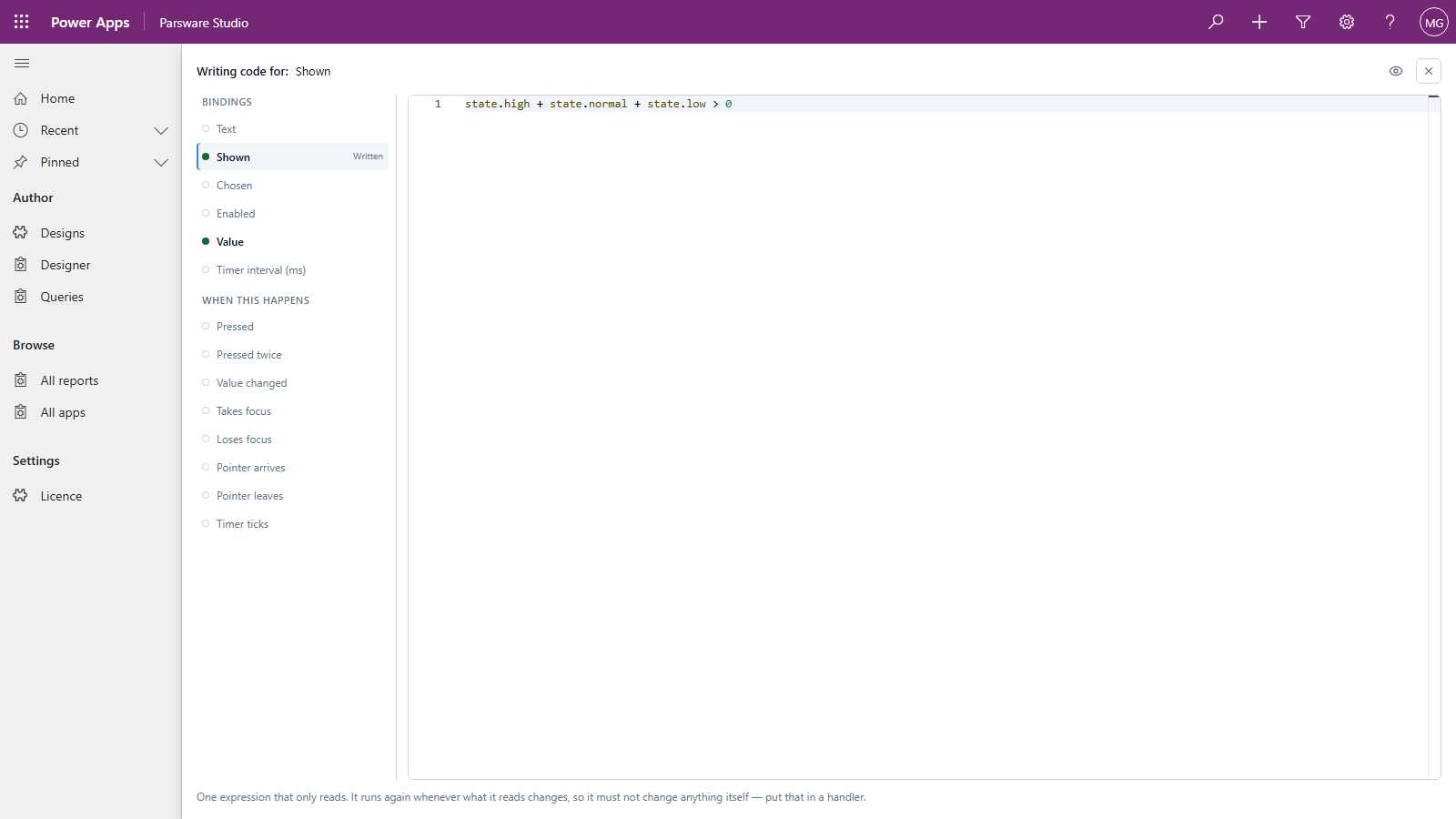Open Designs in the Author section

tap(91, 233)
